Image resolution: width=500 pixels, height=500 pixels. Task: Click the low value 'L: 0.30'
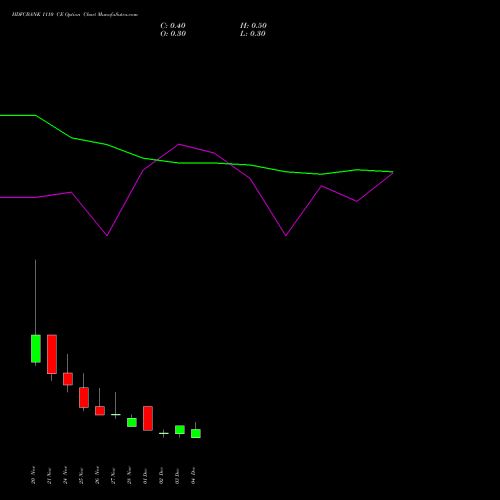tap(253, 34)
